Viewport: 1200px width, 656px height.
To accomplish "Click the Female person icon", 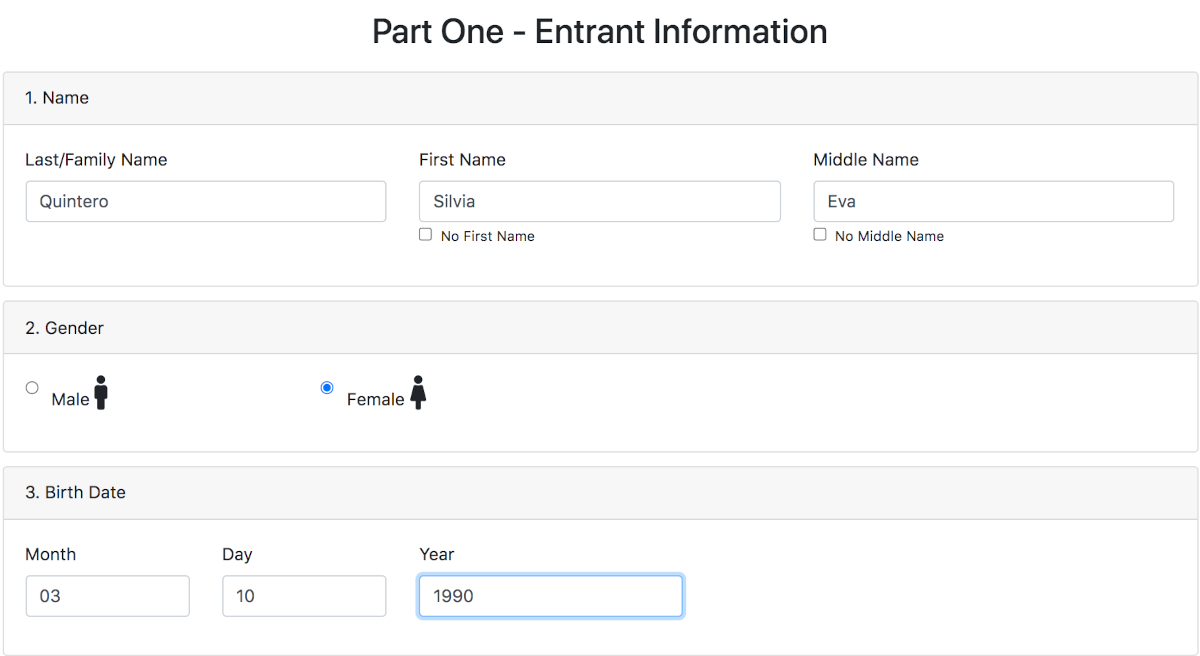I will point(417,393).
